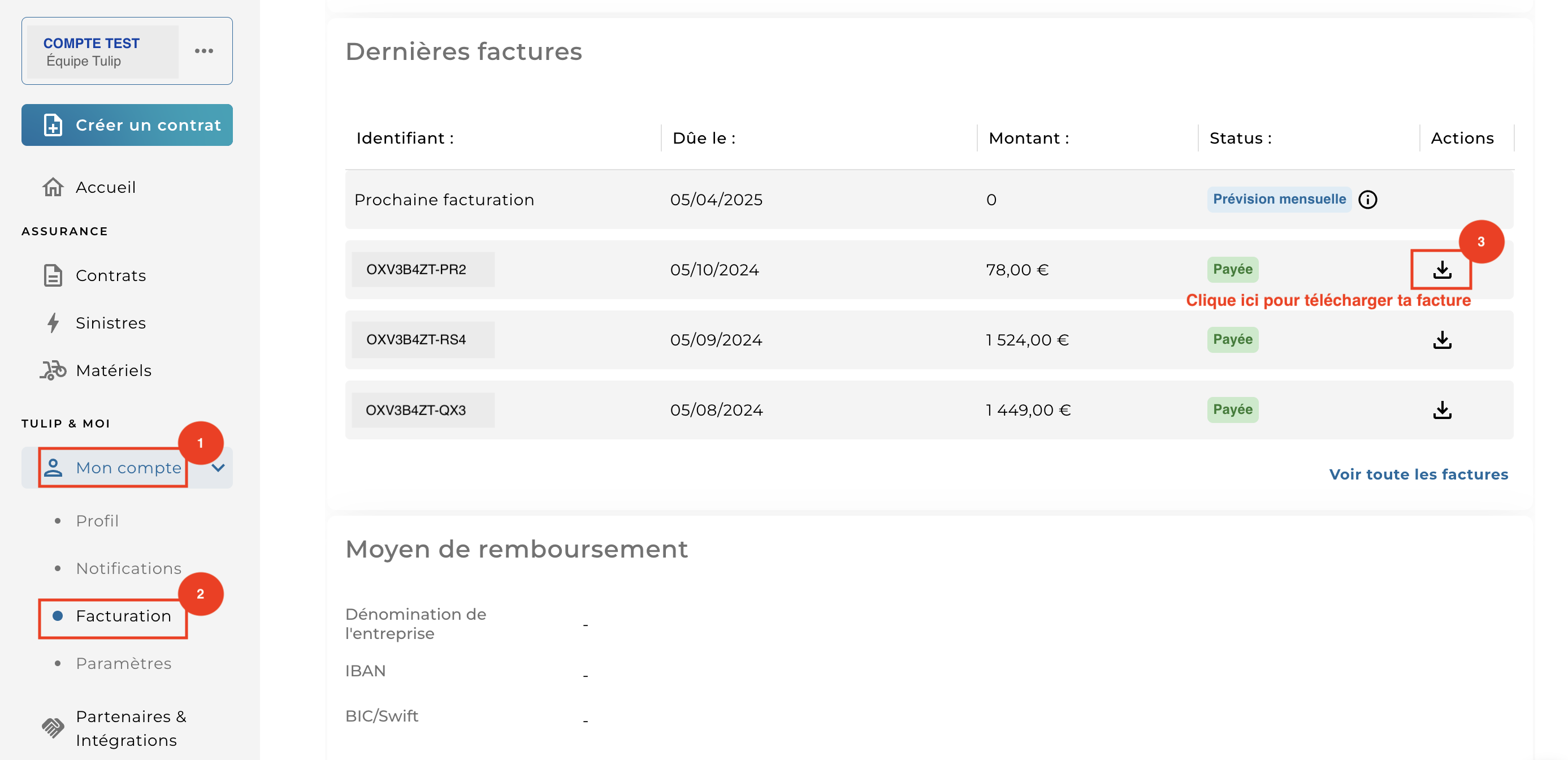
Task: Open the Facturation submenu item
Action: 123,616
